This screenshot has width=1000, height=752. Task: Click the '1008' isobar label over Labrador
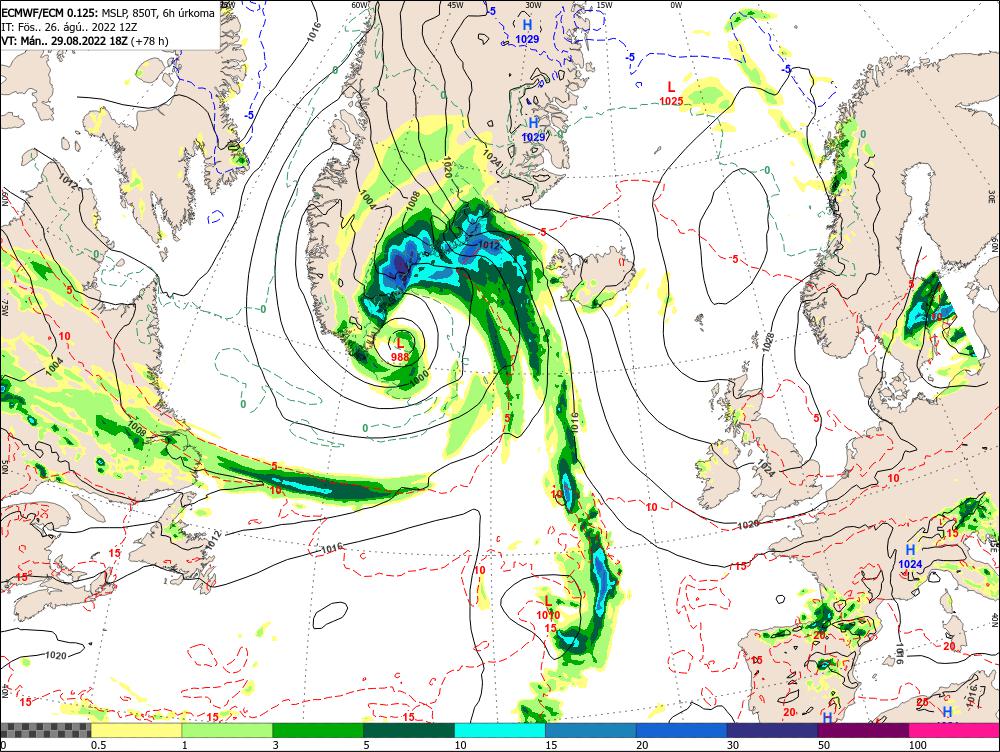pos(136,427)
